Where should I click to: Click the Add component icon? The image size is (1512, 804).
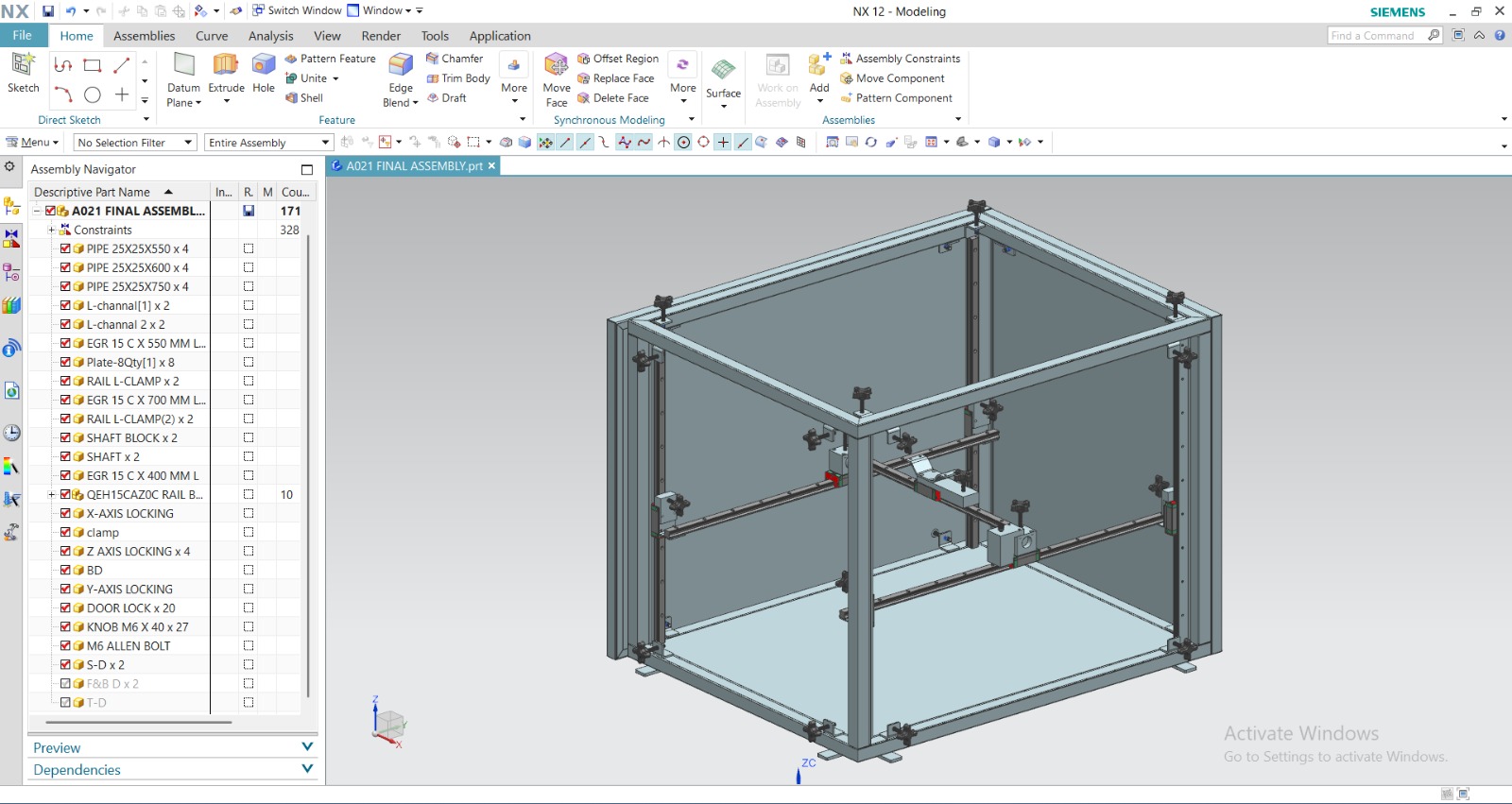(x=818, y=65)
